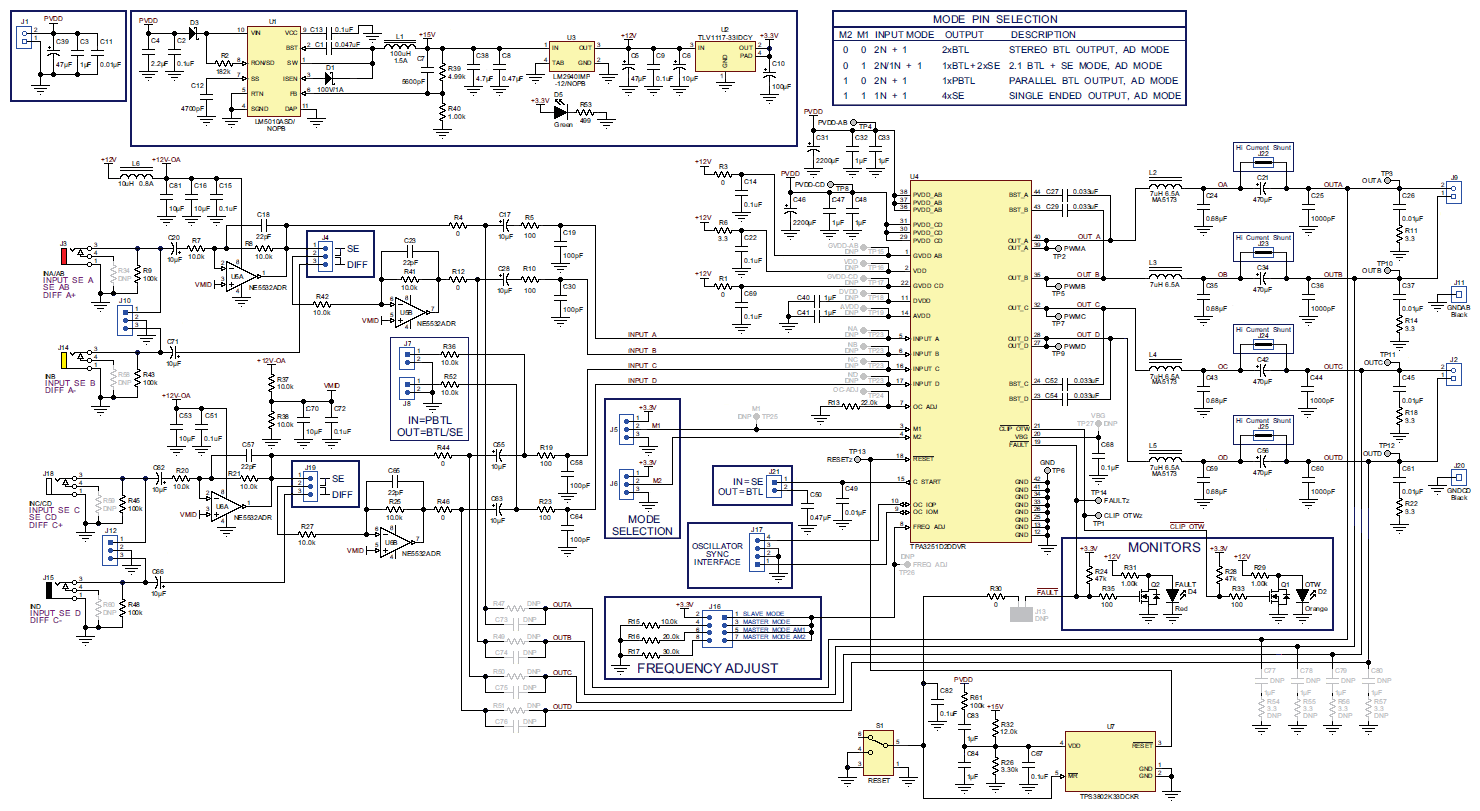Screen dimensions: 1480x811
Task: Click the S1 RESET switch symbol
Action: pos(879,753)
